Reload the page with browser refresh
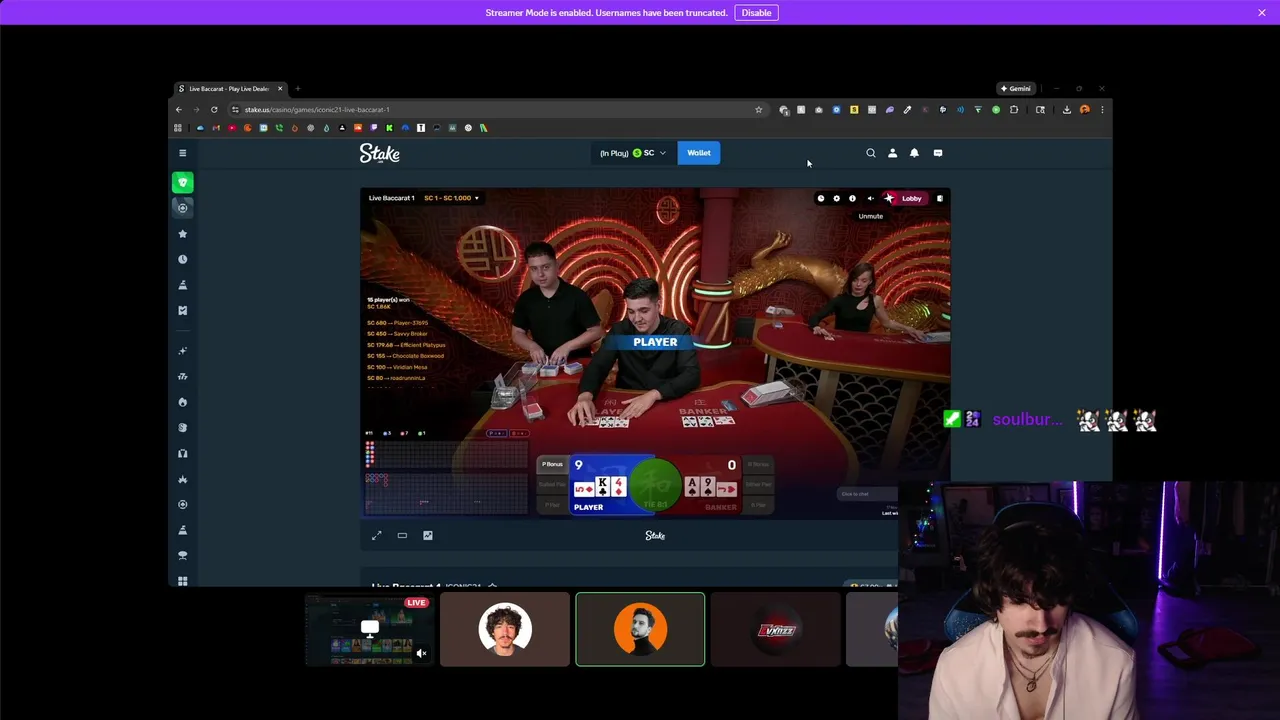Image resolution: width=1280 pixels, height=720 pixels. coord(214,110)
